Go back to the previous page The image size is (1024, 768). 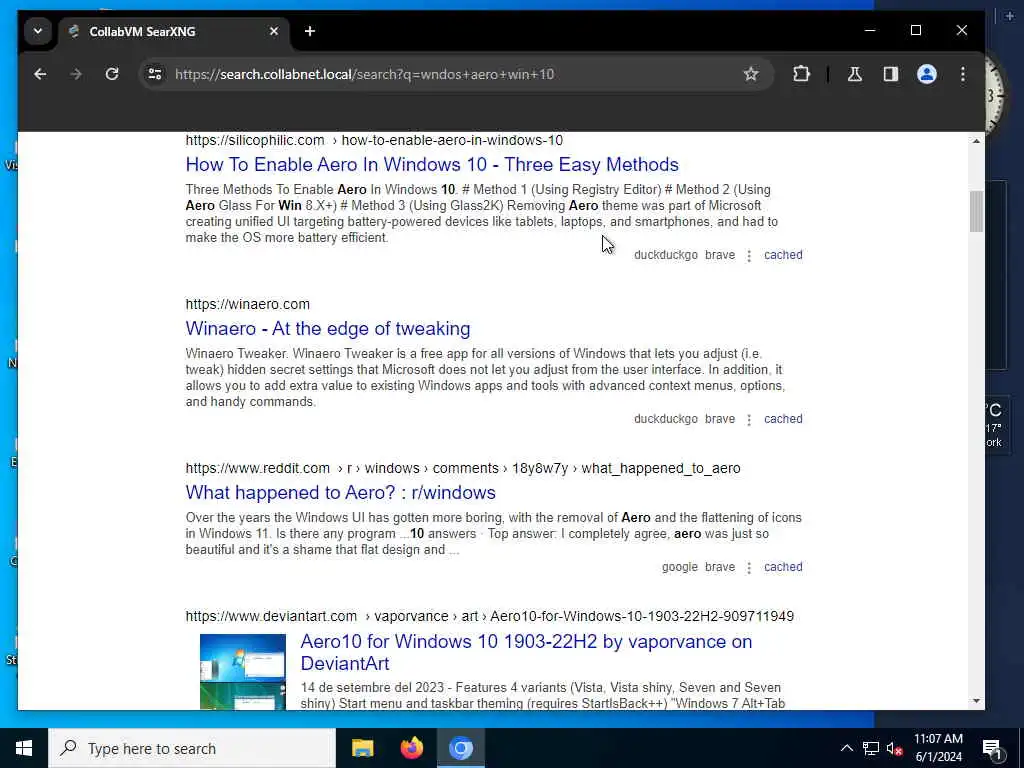click(40, 74)
